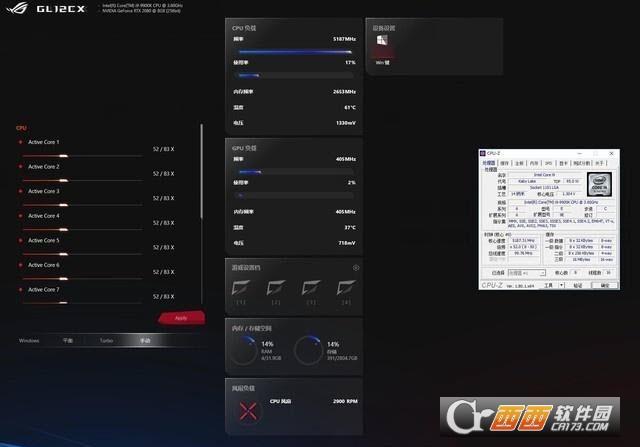
Task: Select the fourth game profile slot icon
Action: click(x=345, y=289)
